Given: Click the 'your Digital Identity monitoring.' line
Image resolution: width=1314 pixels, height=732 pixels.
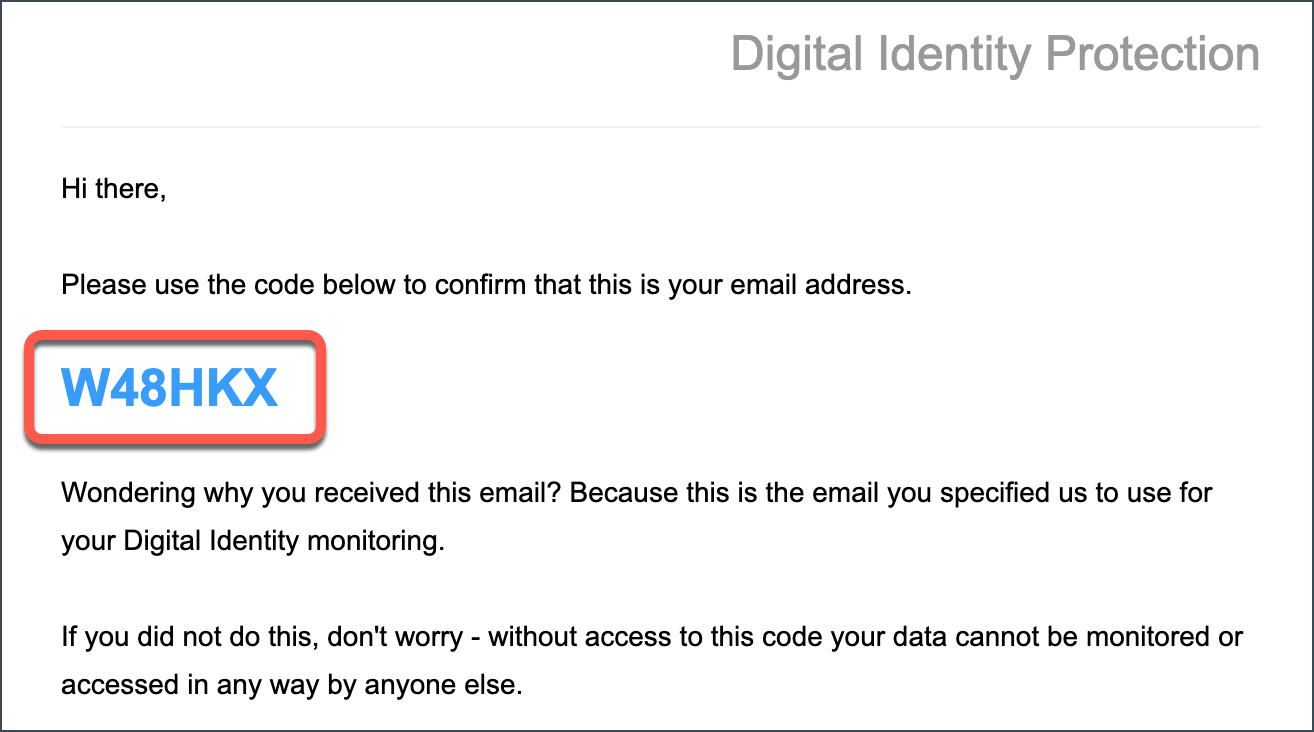Looking at the screenshot, I should 252,541.
